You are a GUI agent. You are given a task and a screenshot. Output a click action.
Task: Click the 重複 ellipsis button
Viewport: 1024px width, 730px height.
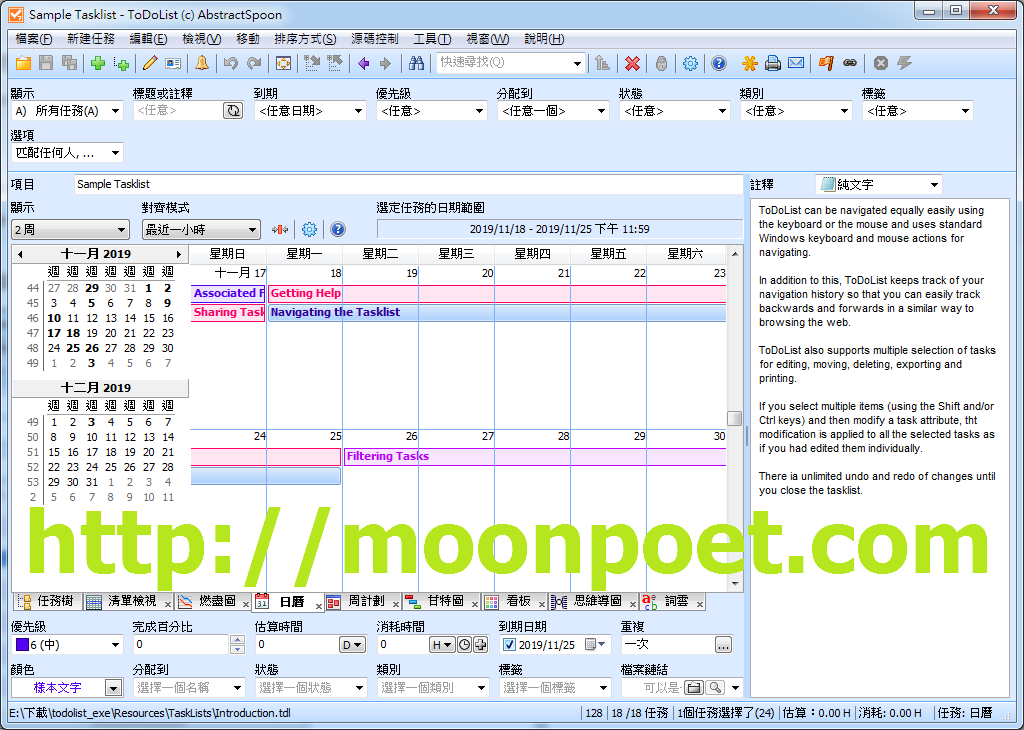723,645
